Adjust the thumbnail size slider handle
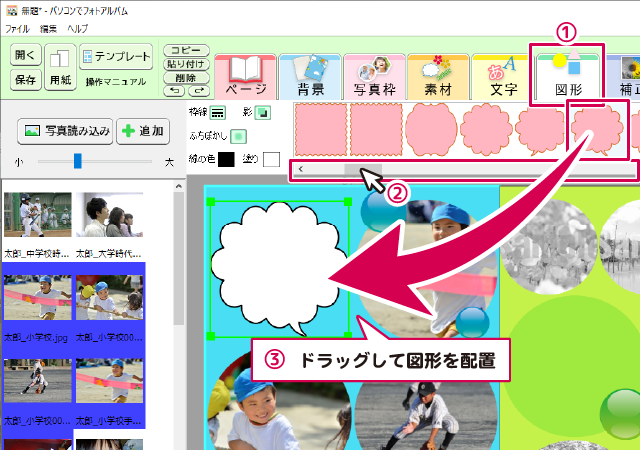The image size is (642, 450). pyautogui.click(x=78, y=161)
